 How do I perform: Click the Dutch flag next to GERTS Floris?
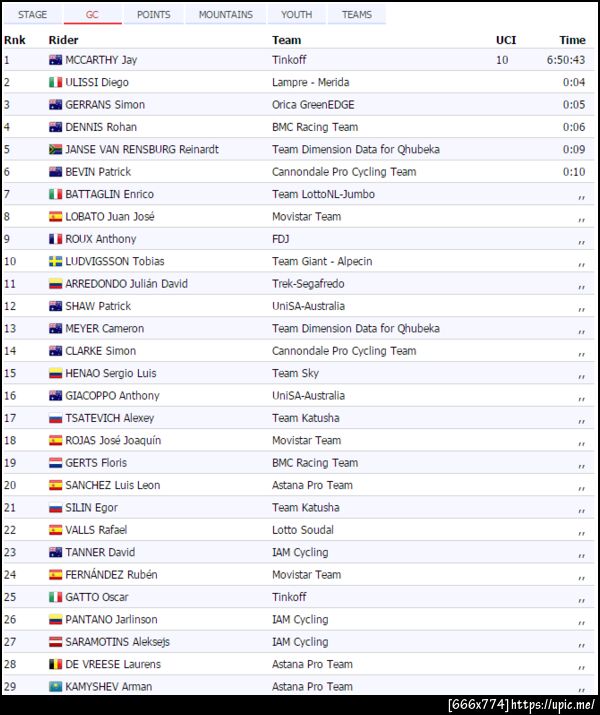pyautogui.click(x=56, y=462)
